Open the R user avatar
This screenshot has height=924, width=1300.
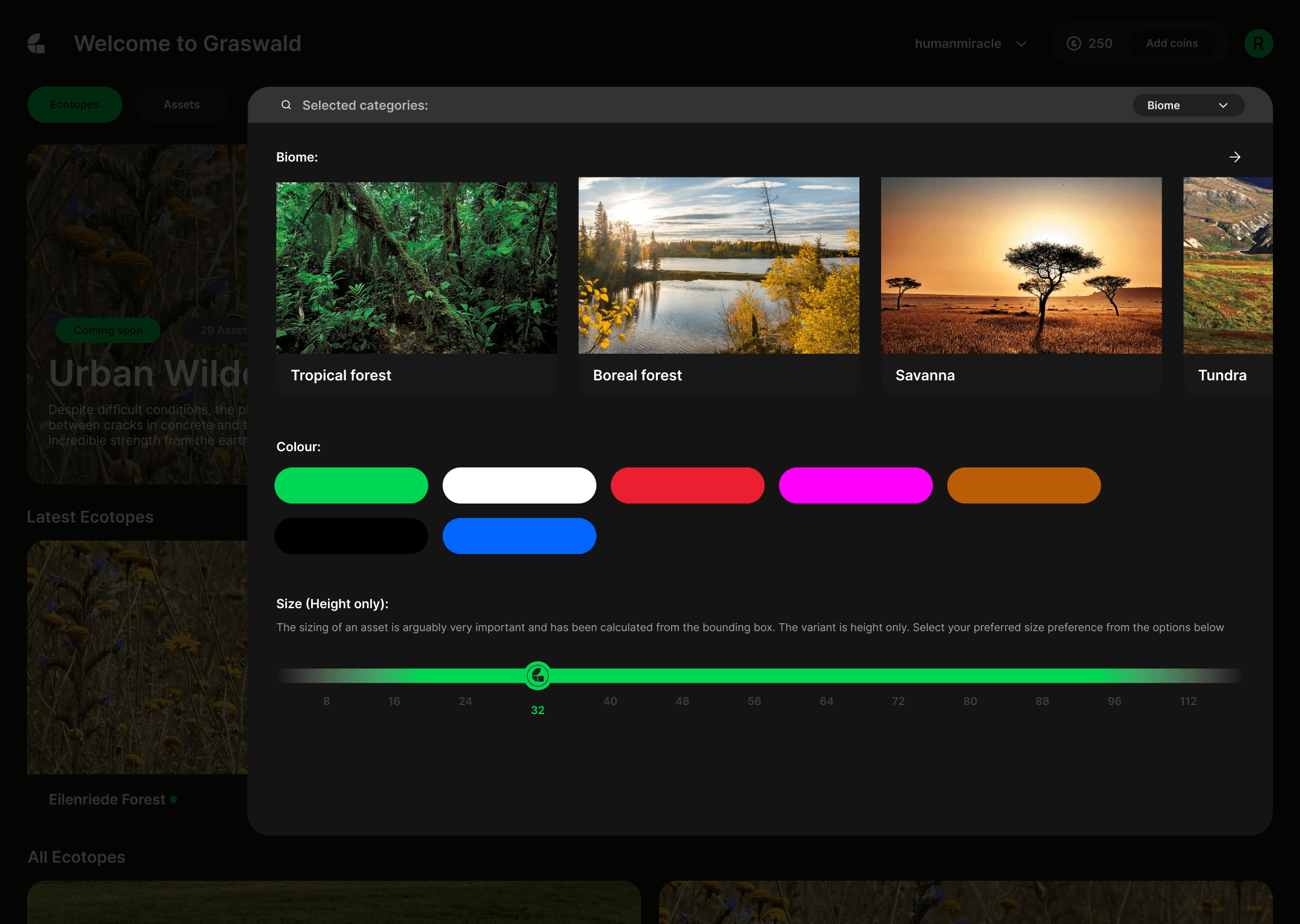click(x=1258, y=43)
